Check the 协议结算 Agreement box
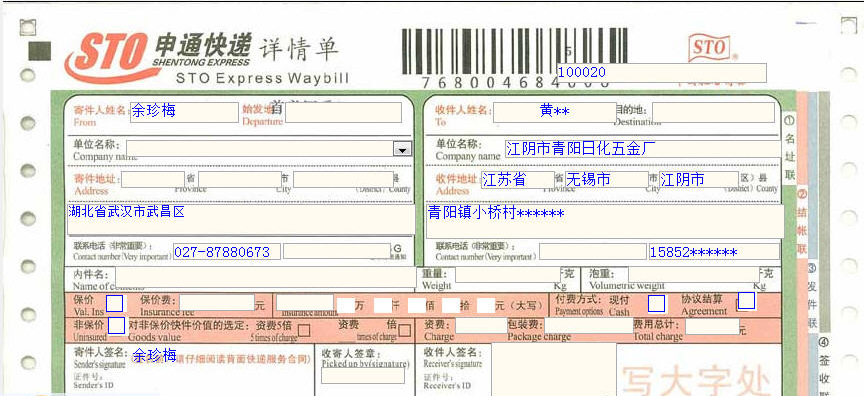The height and width of the screenshot is (396, 864). point(747,300)
